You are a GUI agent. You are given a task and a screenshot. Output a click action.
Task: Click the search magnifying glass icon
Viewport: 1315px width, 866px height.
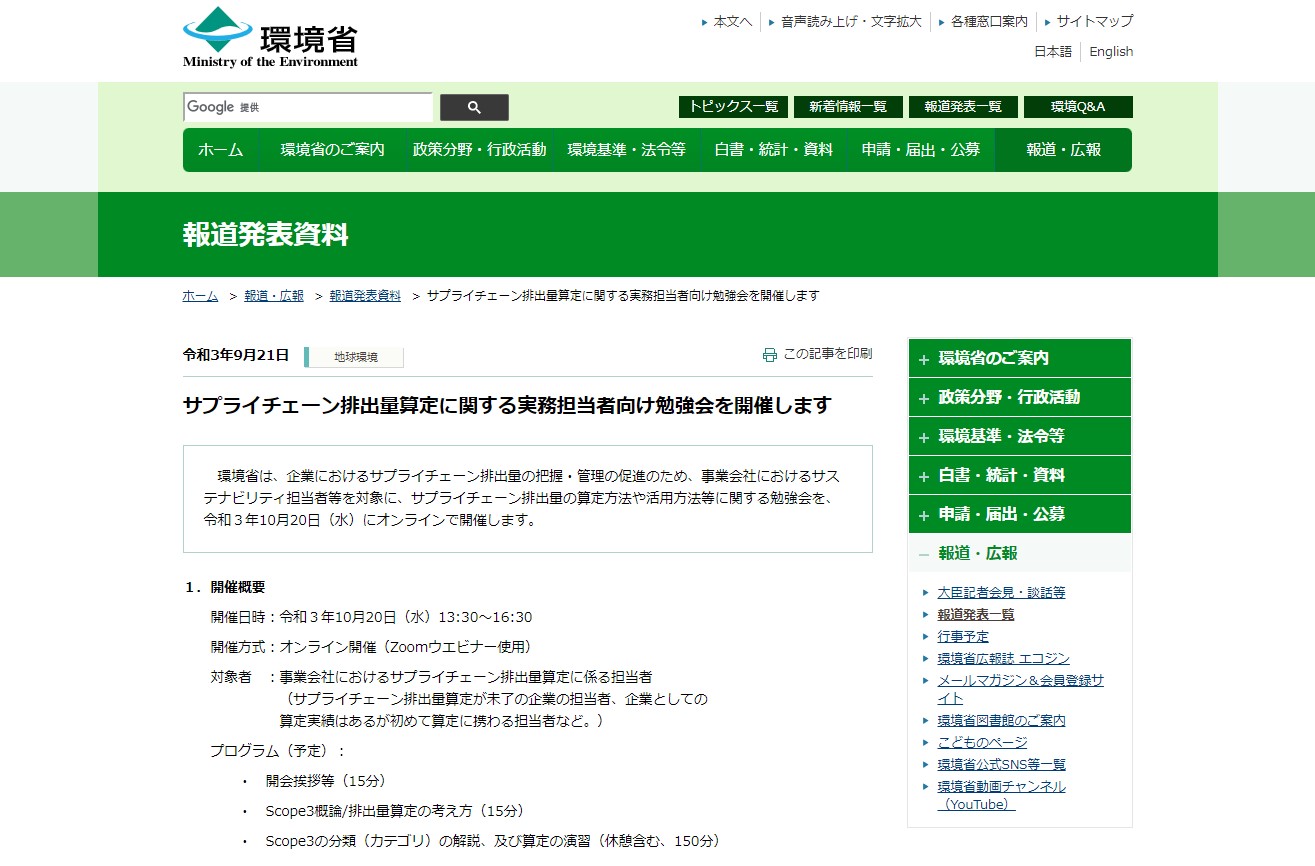(473, 106)
